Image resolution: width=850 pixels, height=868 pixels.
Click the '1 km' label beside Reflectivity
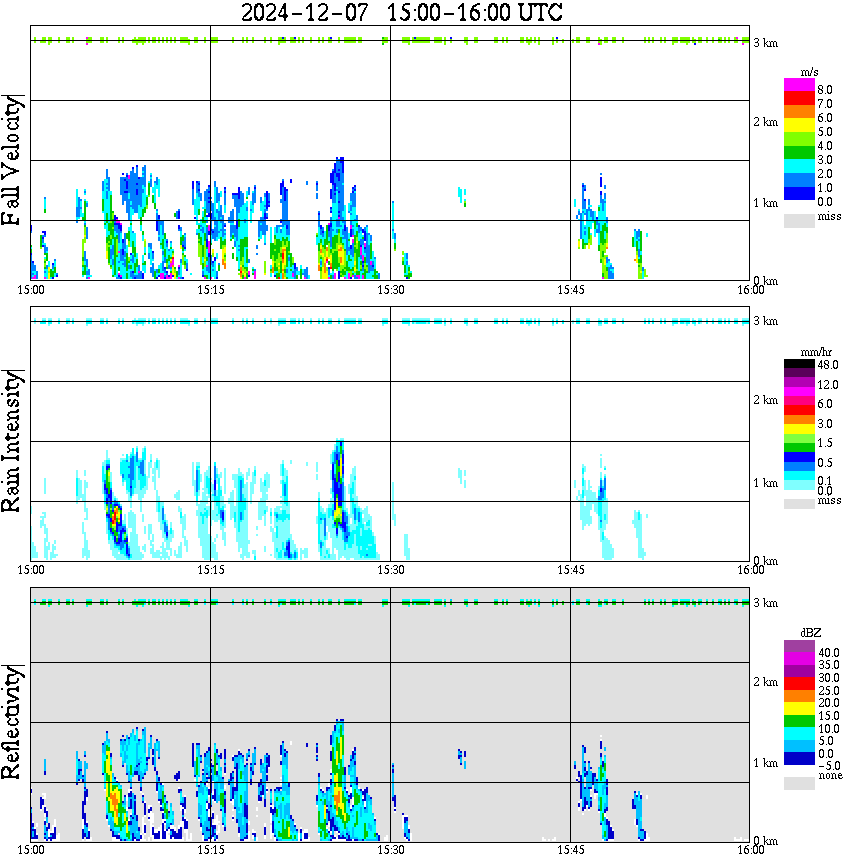coord(765,763)
